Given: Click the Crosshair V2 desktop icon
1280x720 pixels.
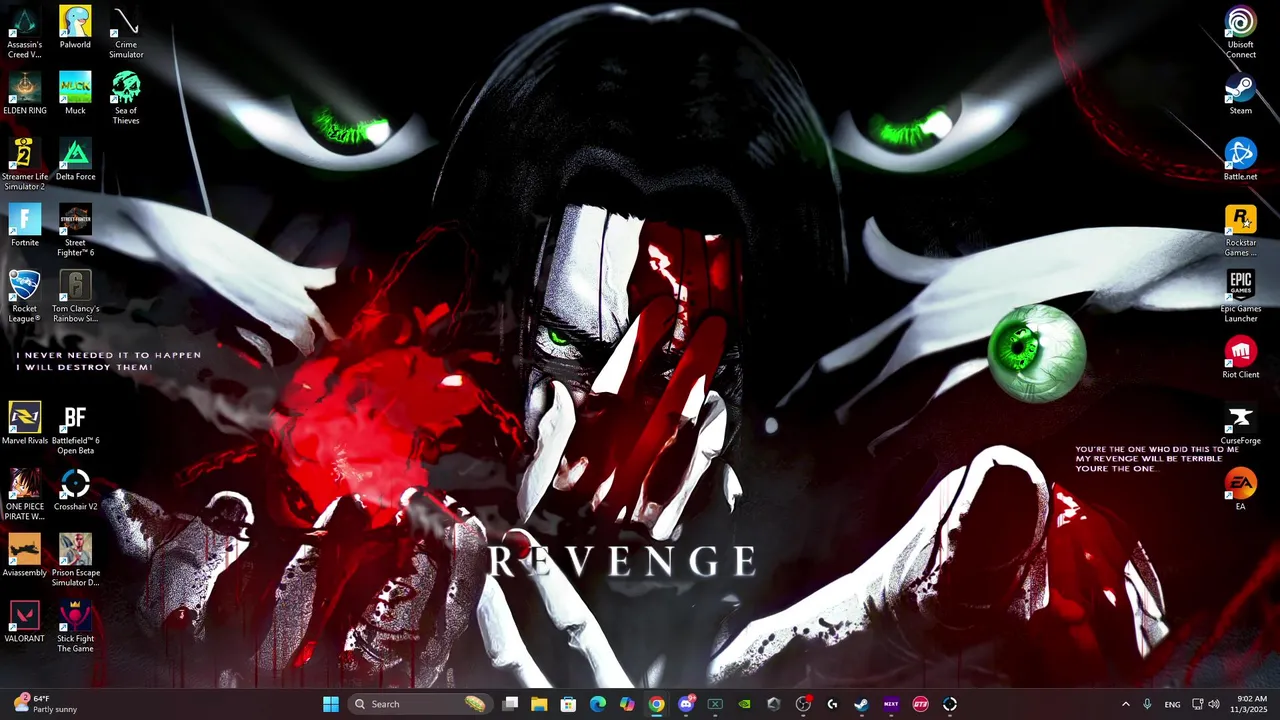Looking at the screenshot, I should coord(75,489).
